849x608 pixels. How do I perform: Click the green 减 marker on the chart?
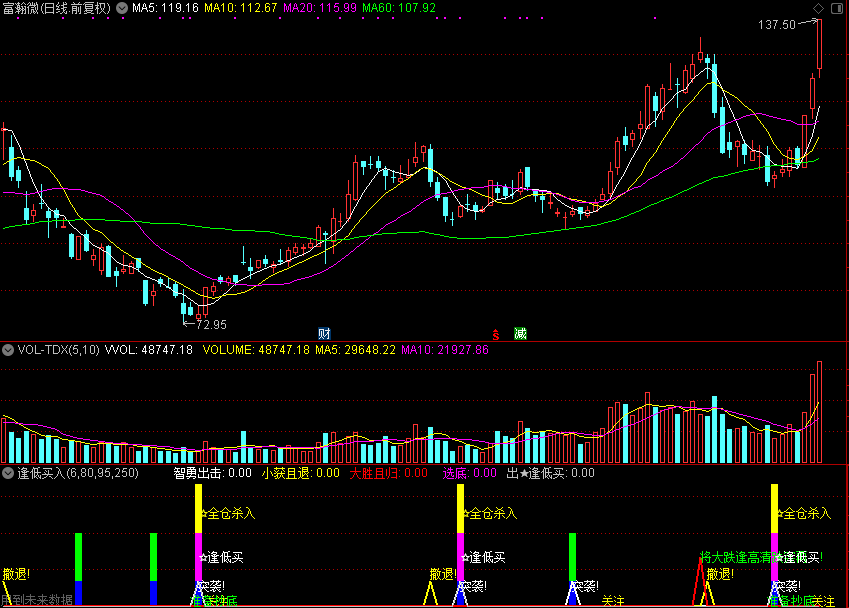coord(520,334)
